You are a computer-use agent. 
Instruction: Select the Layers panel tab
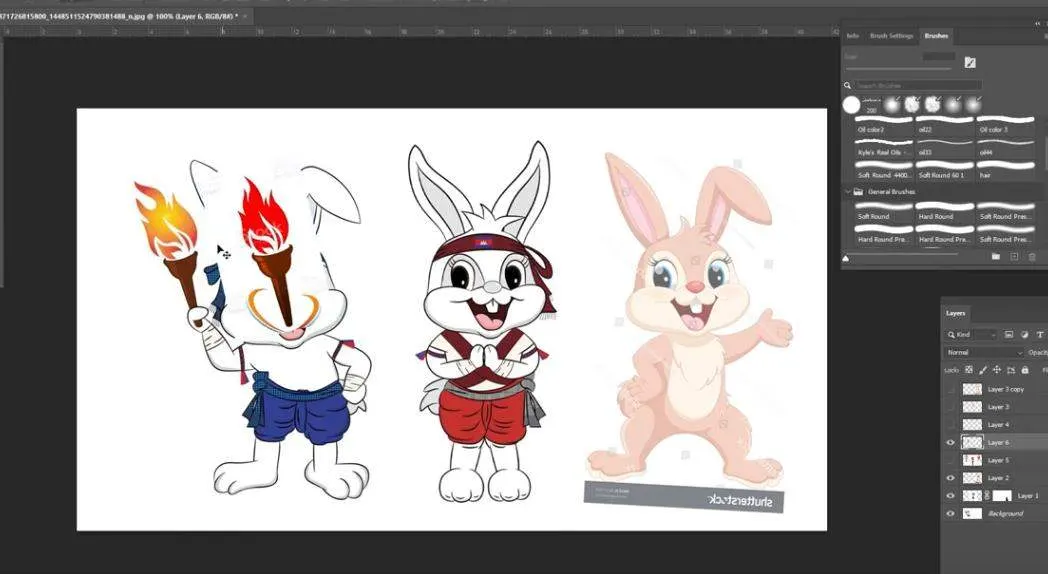tap(955, 313)
